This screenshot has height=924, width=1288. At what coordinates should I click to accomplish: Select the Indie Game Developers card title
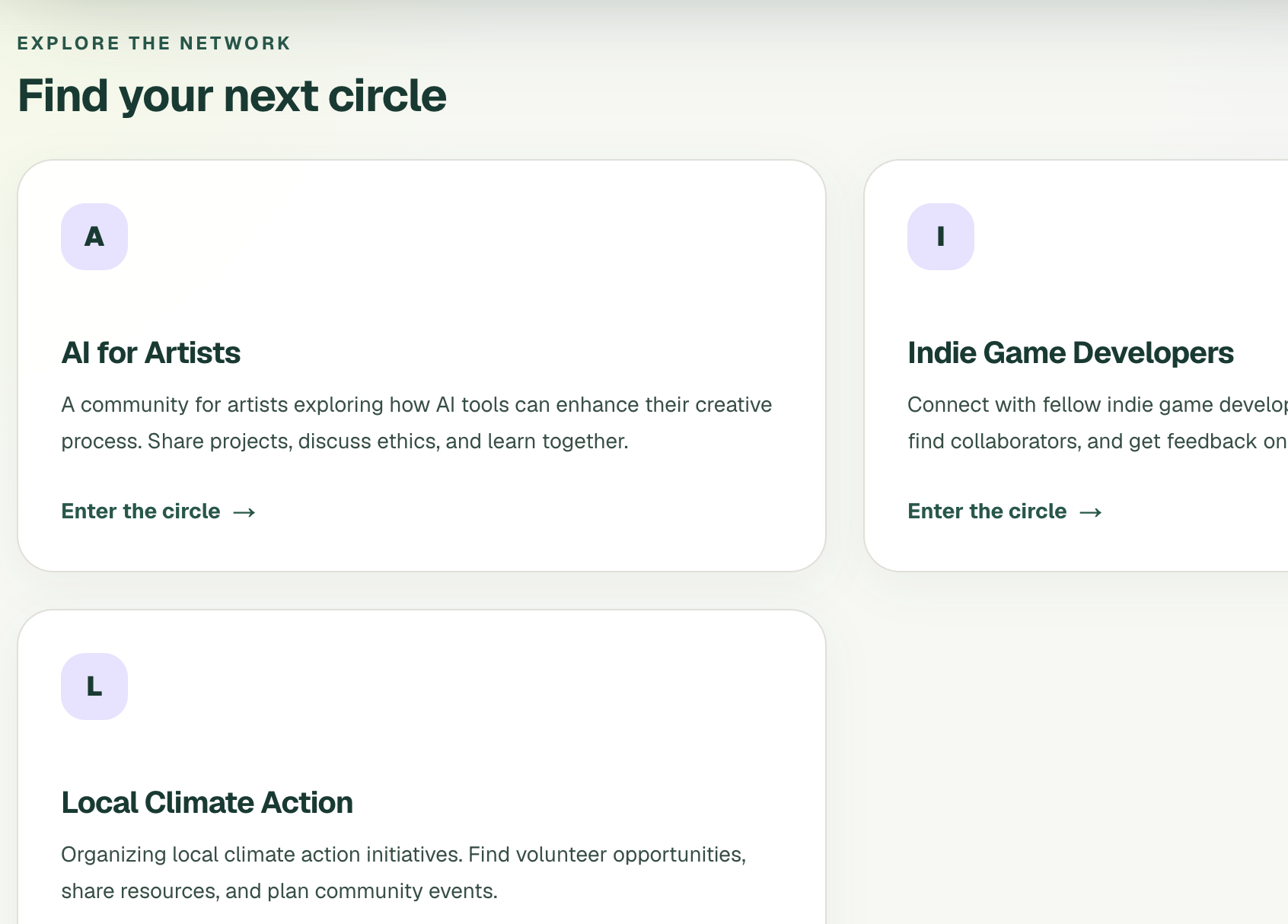[1070, 353]
